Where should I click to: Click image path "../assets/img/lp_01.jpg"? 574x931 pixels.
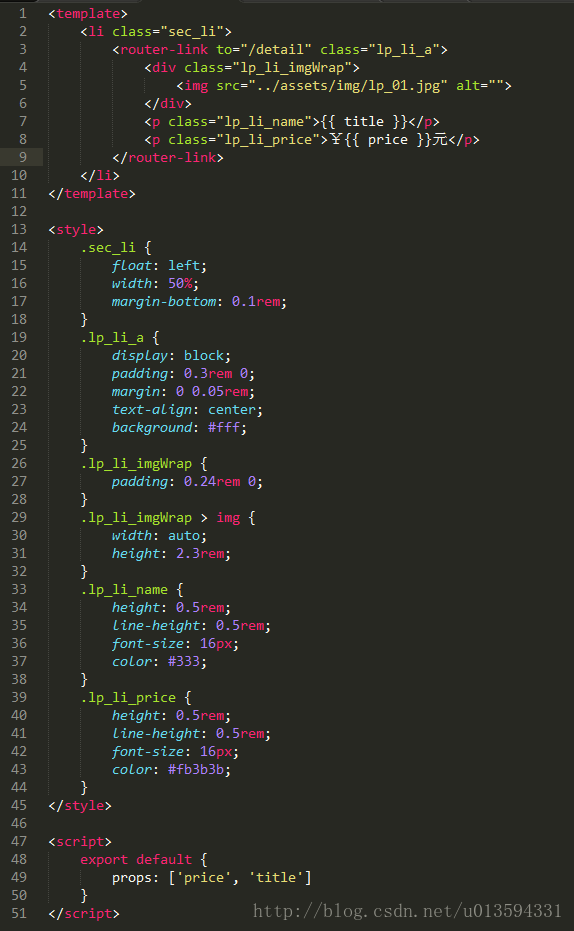pyautogui.click(x=348, y=86)
